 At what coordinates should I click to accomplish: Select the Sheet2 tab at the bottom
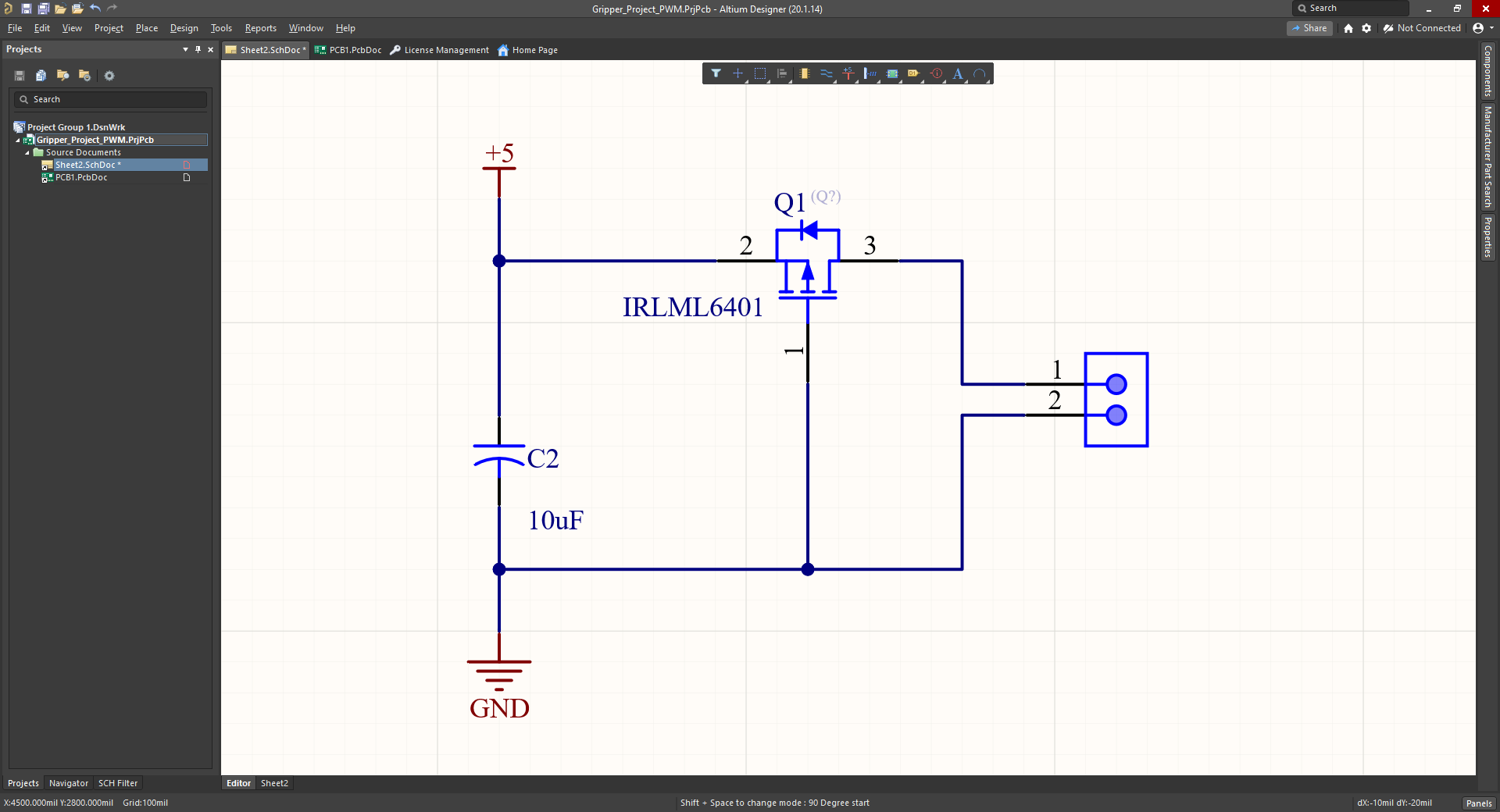click(x=274, y=783)
